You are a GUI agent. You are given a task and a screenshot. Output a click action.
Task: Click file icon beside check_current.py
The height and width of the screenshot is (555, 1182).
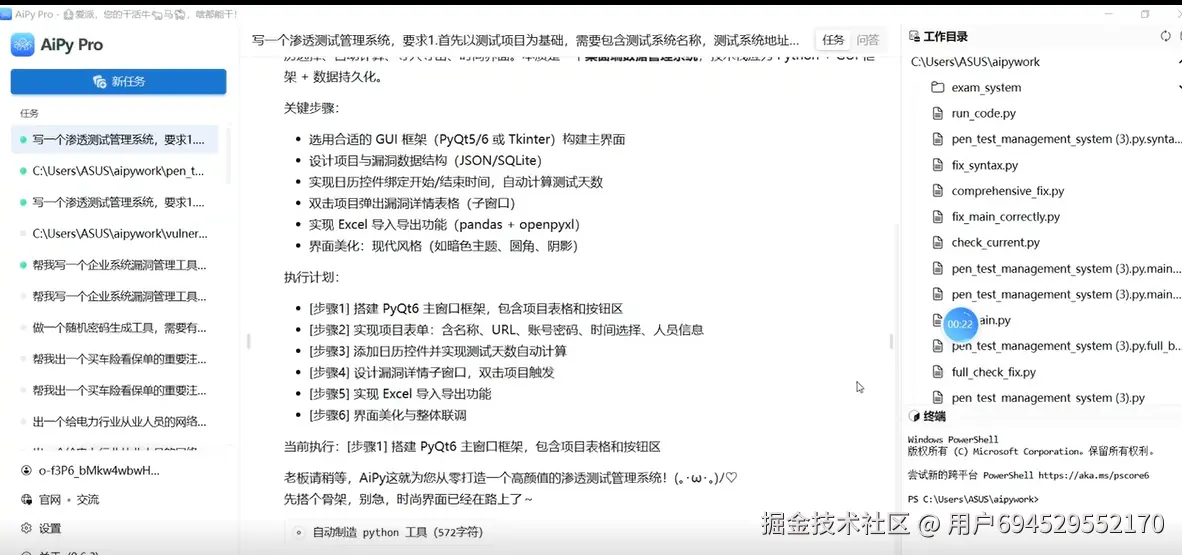click(x=937, y=242)
